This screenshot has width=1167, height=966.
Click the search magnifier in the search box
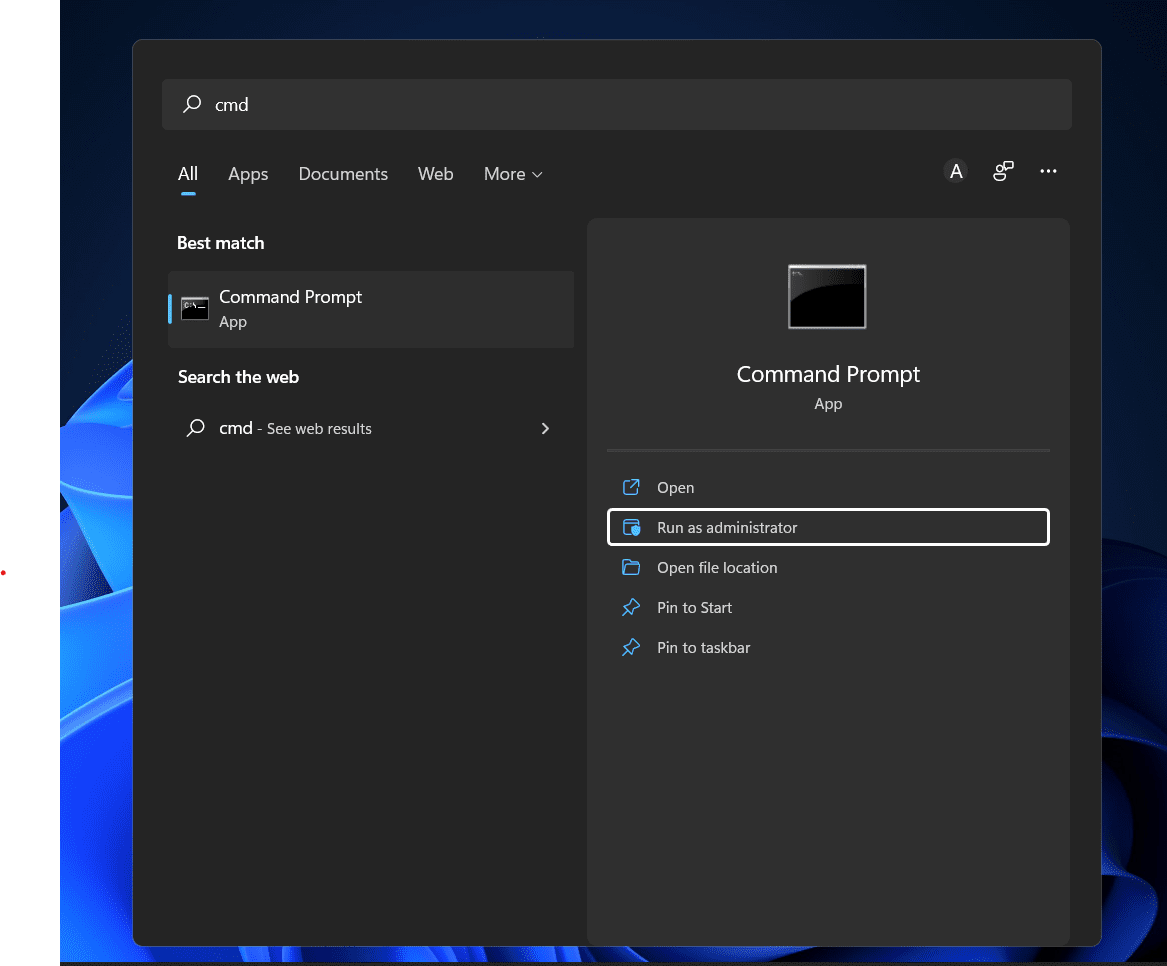pyautogui.click(x=191, y=104)
